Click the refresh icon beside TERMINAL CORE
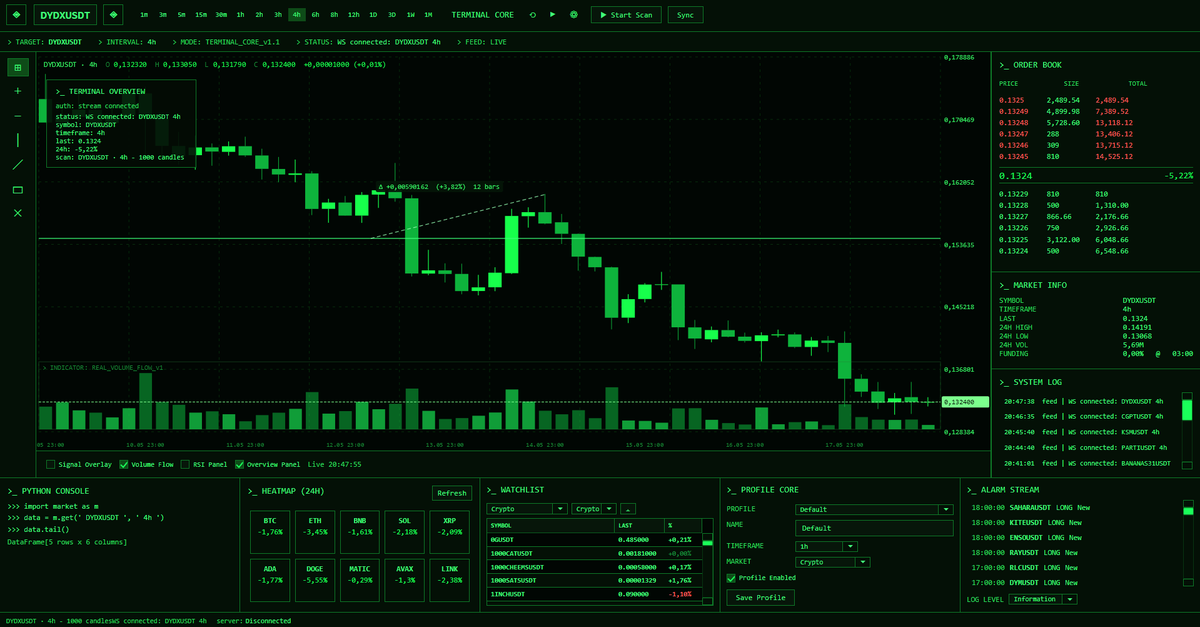This screenshot has height=627, width=1200. click(532, 15)
